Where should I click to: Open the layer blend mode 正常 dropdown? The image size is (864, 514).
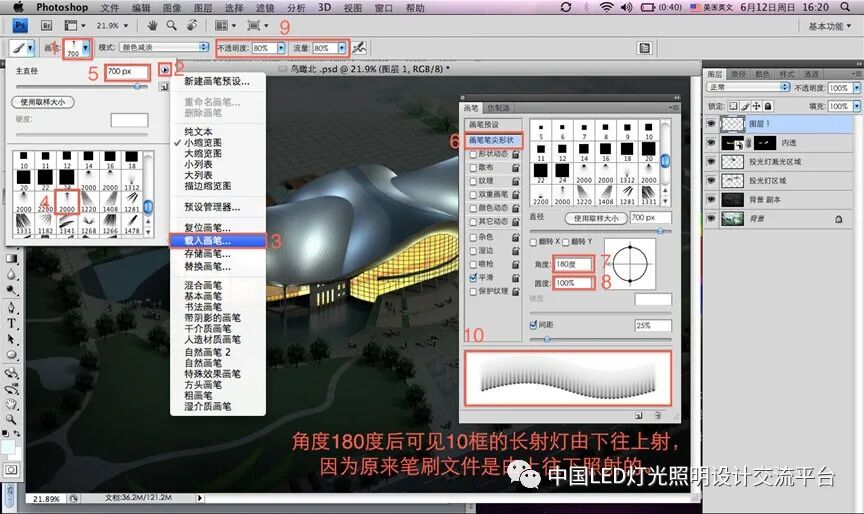click(748, 87)
